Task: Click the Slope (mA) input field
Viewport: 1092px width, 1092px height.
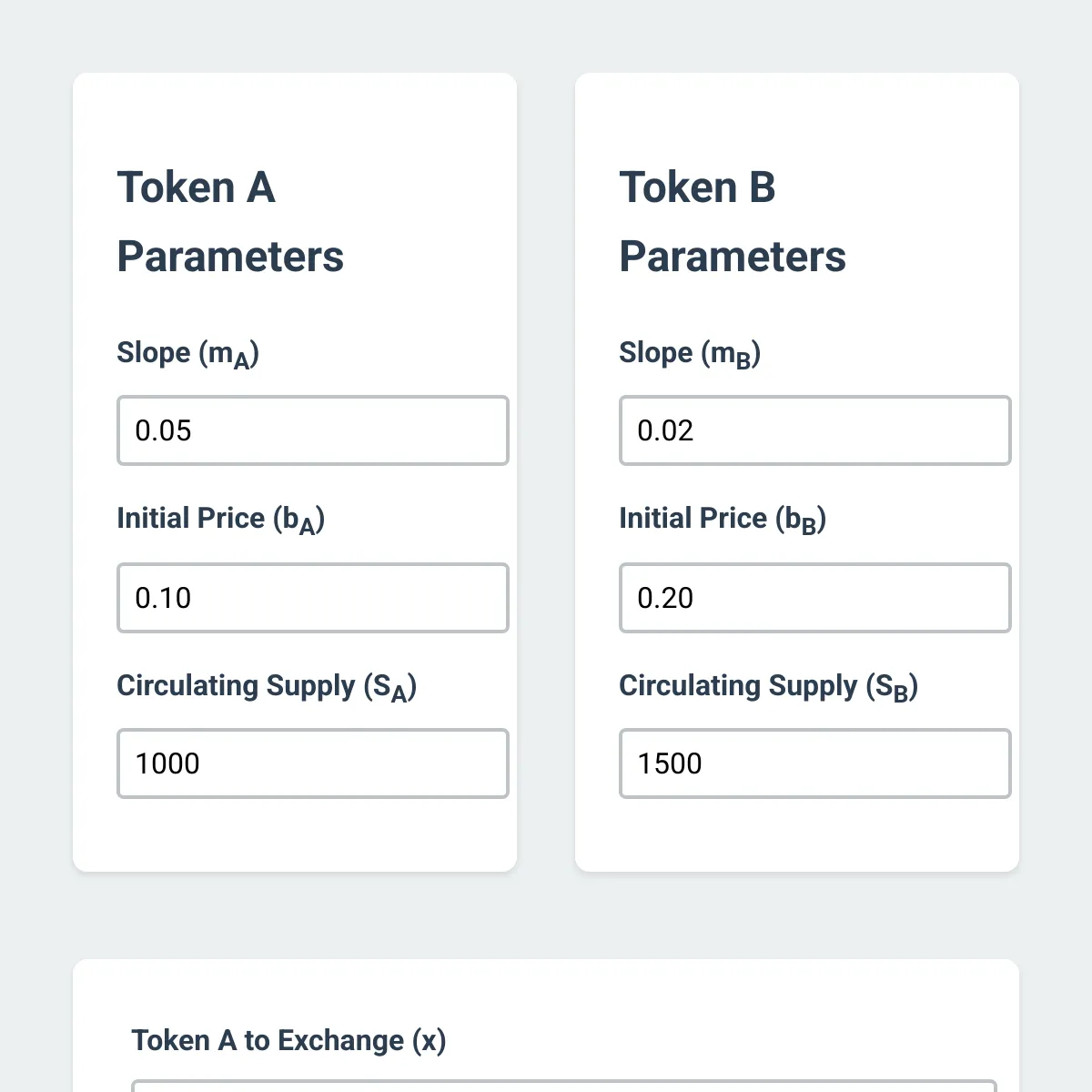Action: tap(312, 430)
